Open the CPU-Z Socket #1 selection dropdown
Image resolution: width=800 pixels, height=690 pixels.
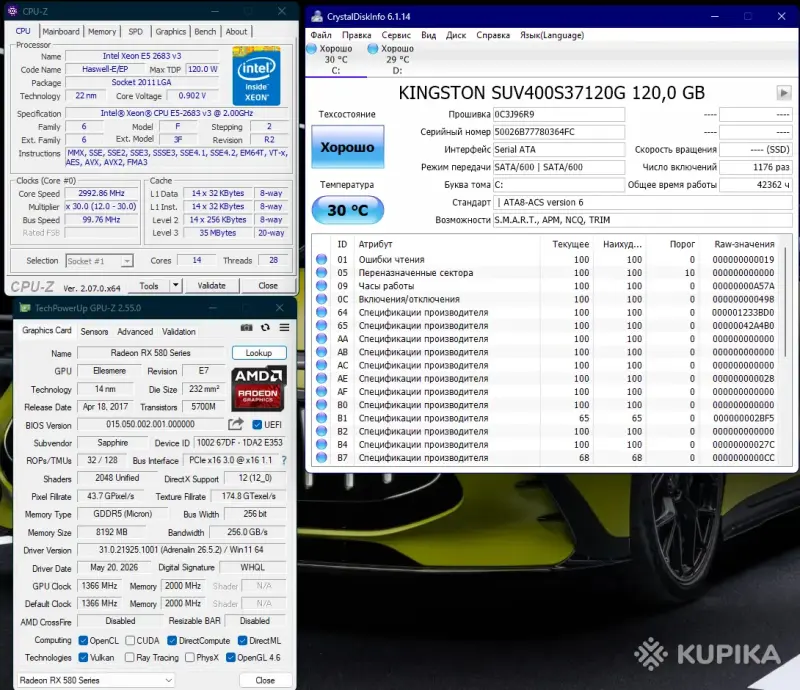pos(99,261)
